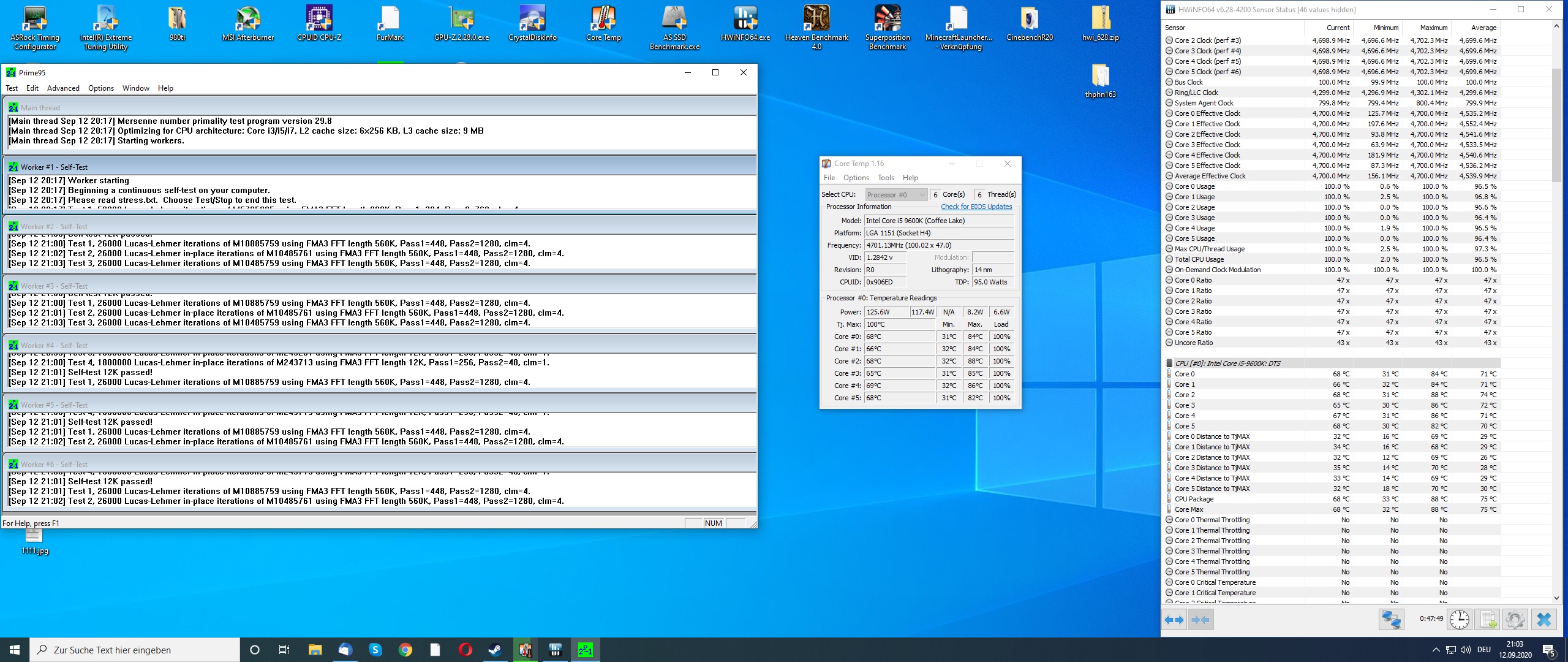
Task: Select the FurMark desktop icon
Action: click(390, 25)
